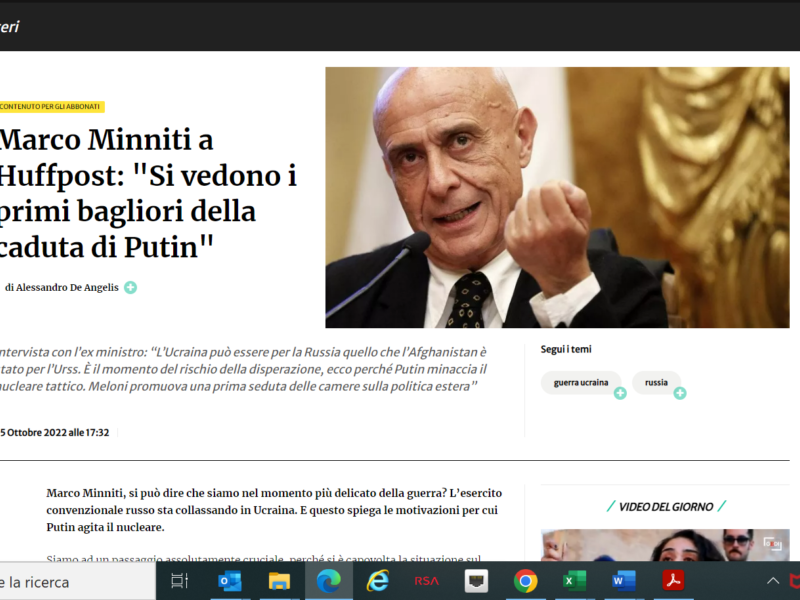
Task: Click the date '5 Ottobre 2022 alle 17:32'
Action: [x=55, y=433]
